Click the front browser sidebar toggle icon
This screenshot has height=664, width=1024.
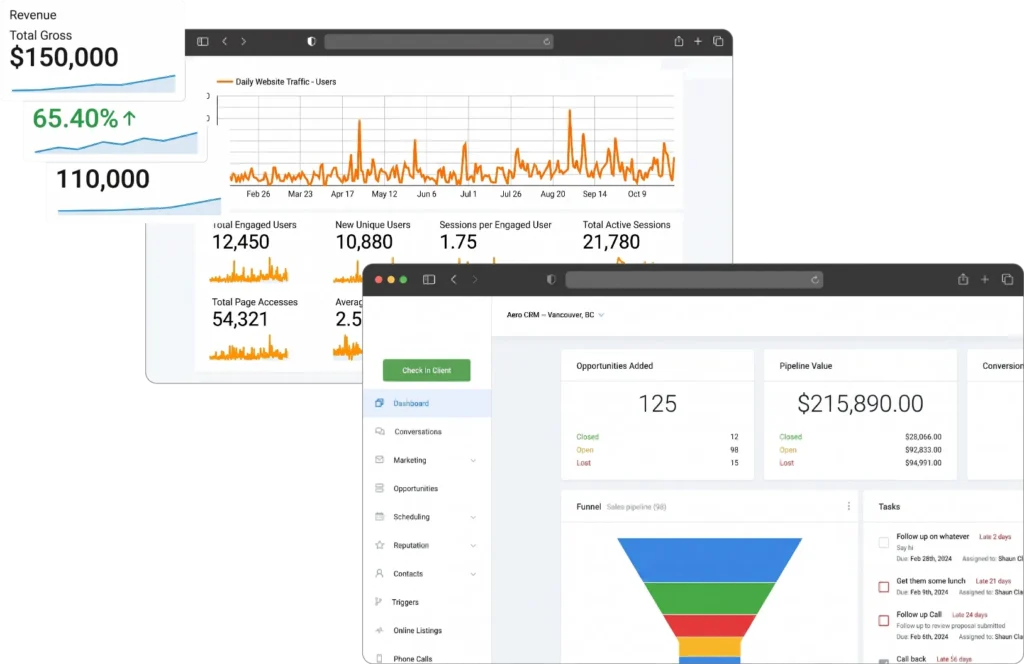coord(429,279)
